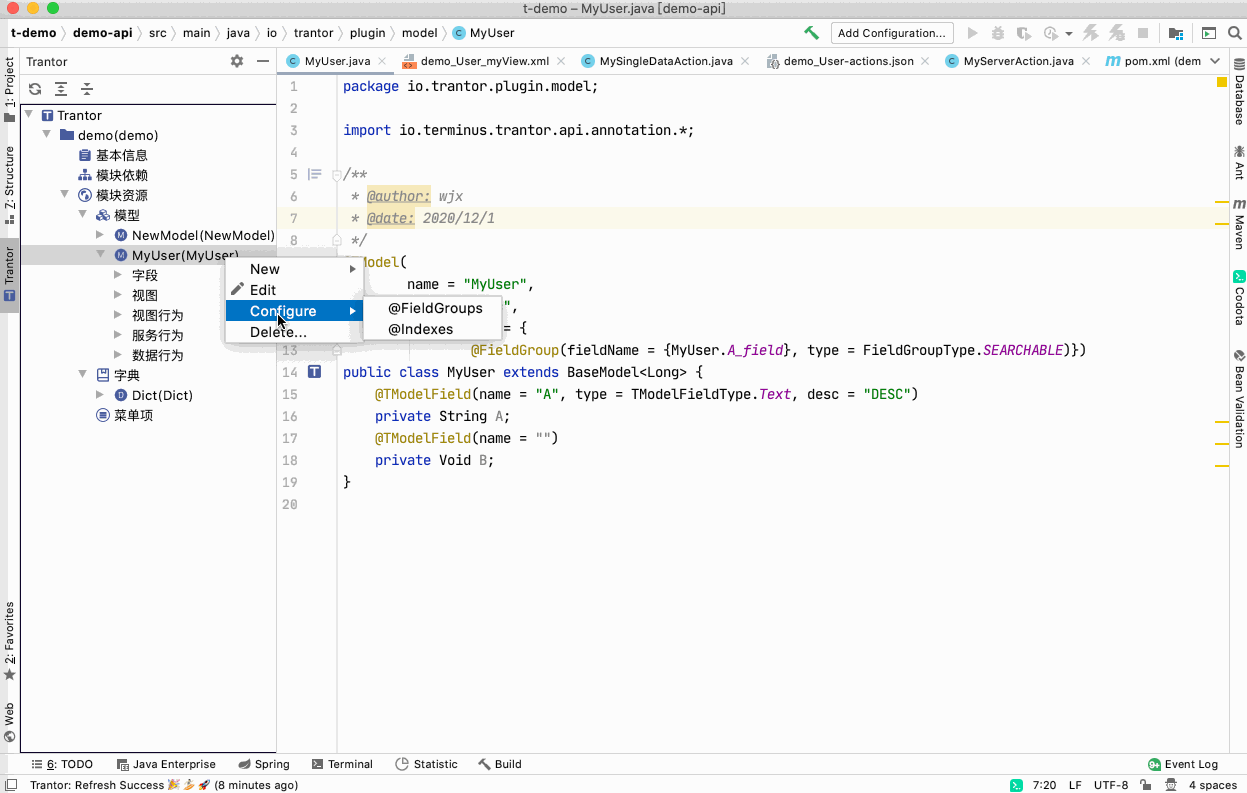Click the demo-api breadcrumb
This screenshot has height=793, width=1247.
coord(102,33)
